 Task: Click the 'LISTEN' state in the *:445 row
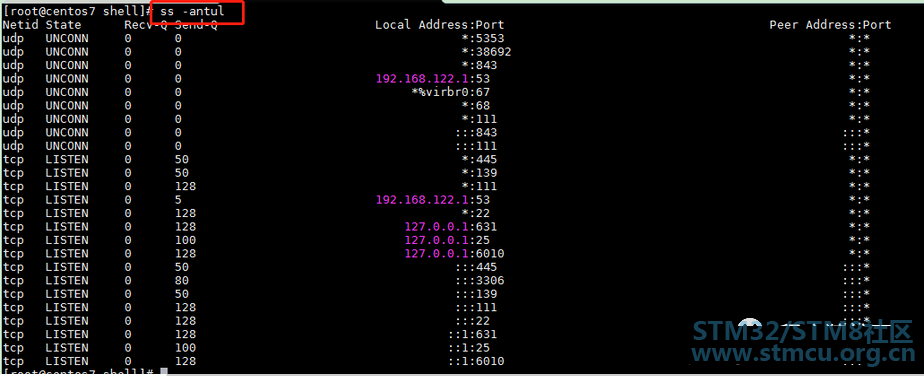pyautogui.click(x=67, y=160)
